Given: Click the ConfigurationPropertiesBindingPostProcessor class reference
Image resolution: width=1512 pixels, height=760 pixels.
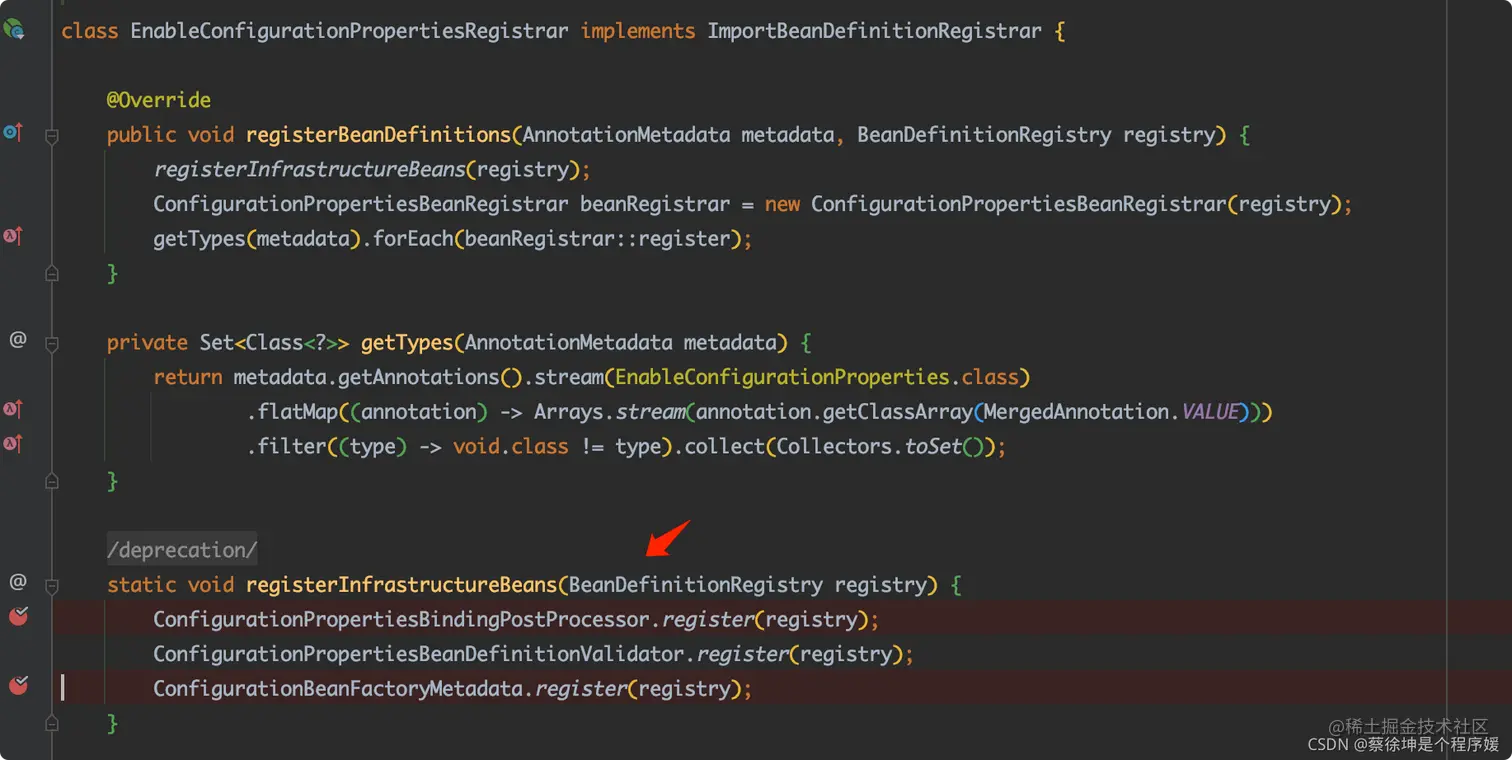Looking at the screenshot, I should point(401,620).
